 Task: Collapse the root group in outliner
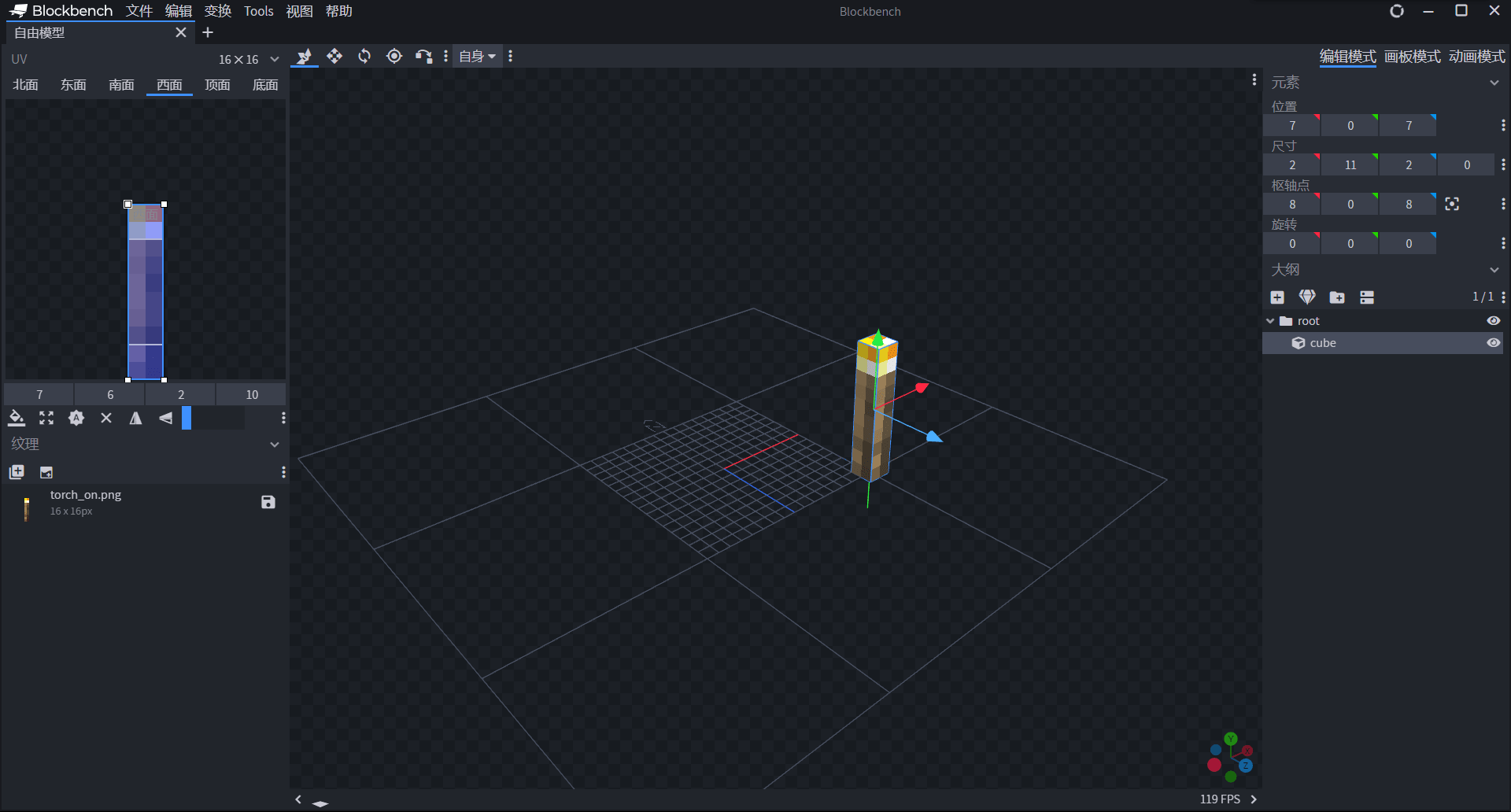(1270, 321)
